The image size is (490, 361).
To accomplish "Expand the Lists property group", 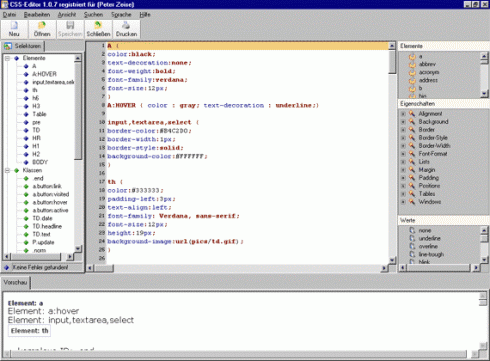I will pos(403,162).
